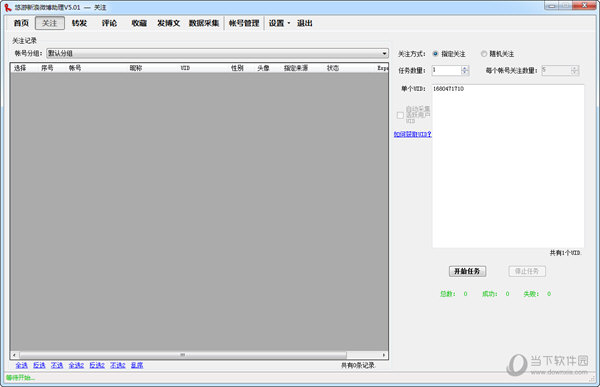Click the 全选 link below the table

pyautogui.click(x=21, y=366)
